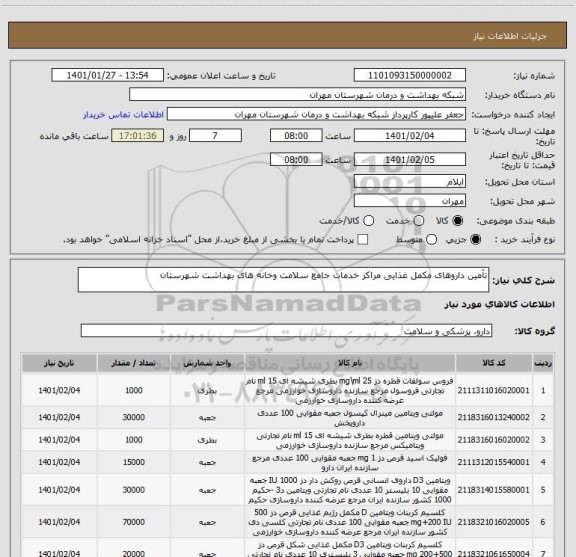Select product code 211131101602001 in first row
576x557 pixels.
click(494, 390)
